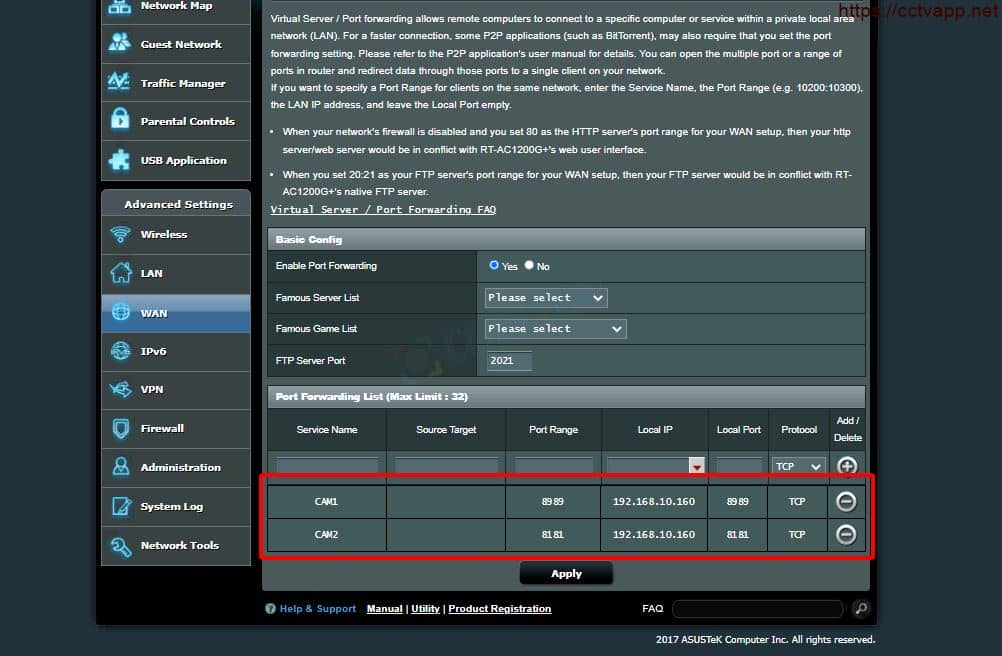The image size is (1002, 656).
Task: Remove the CAM2 entry using minus icon
Action: (x=846, y=535)
